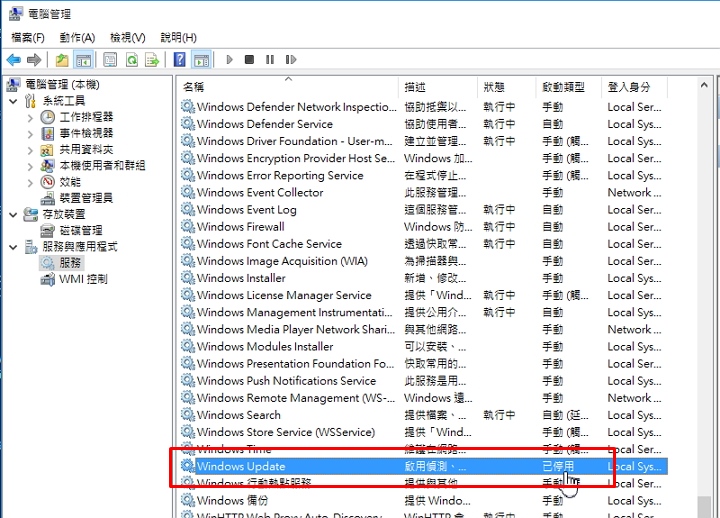Select 共用資料夾 in the tree
720x518 pixels.
(86, 149)
